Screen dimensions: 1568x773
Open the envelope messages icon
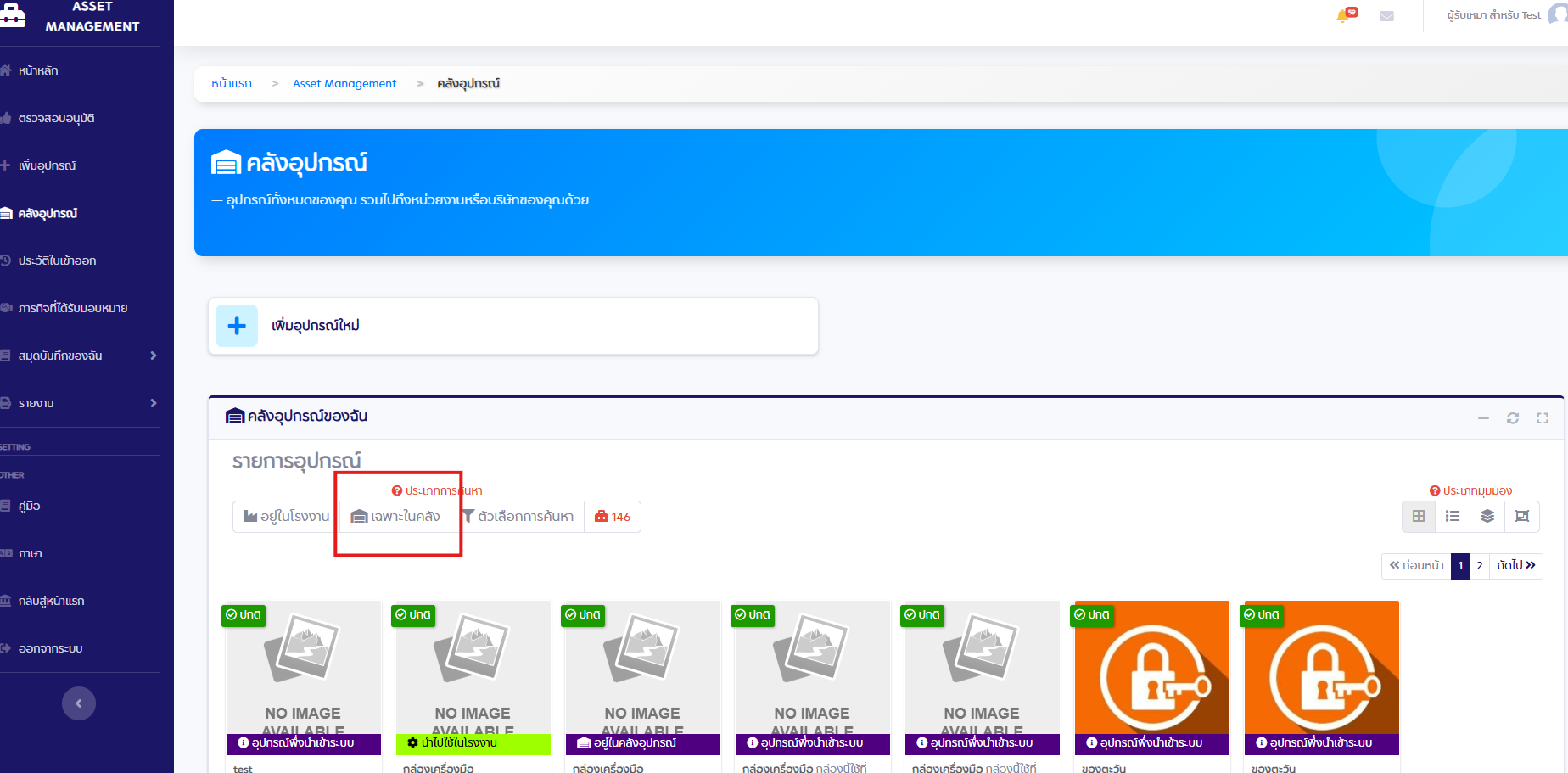click(1386, 16)
